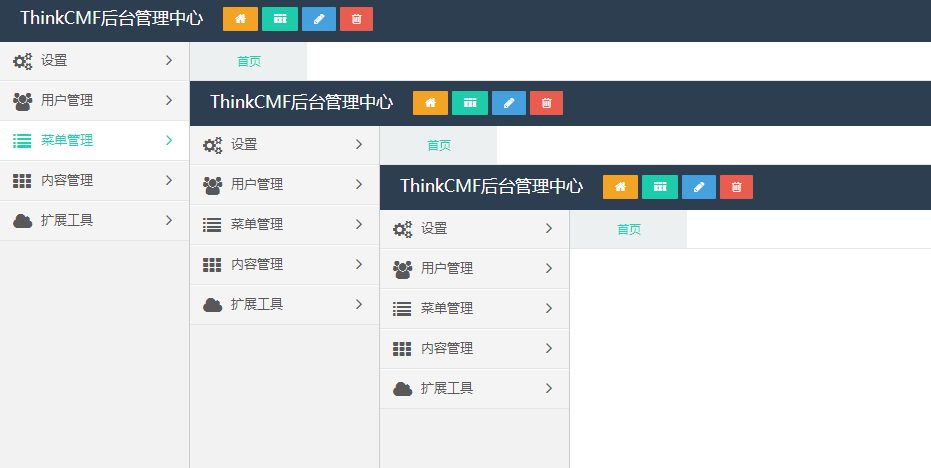Click the blue pencil button in the innermost header
Image resolution: width=931 pixels, height=468 pixels.
point(699,187)
